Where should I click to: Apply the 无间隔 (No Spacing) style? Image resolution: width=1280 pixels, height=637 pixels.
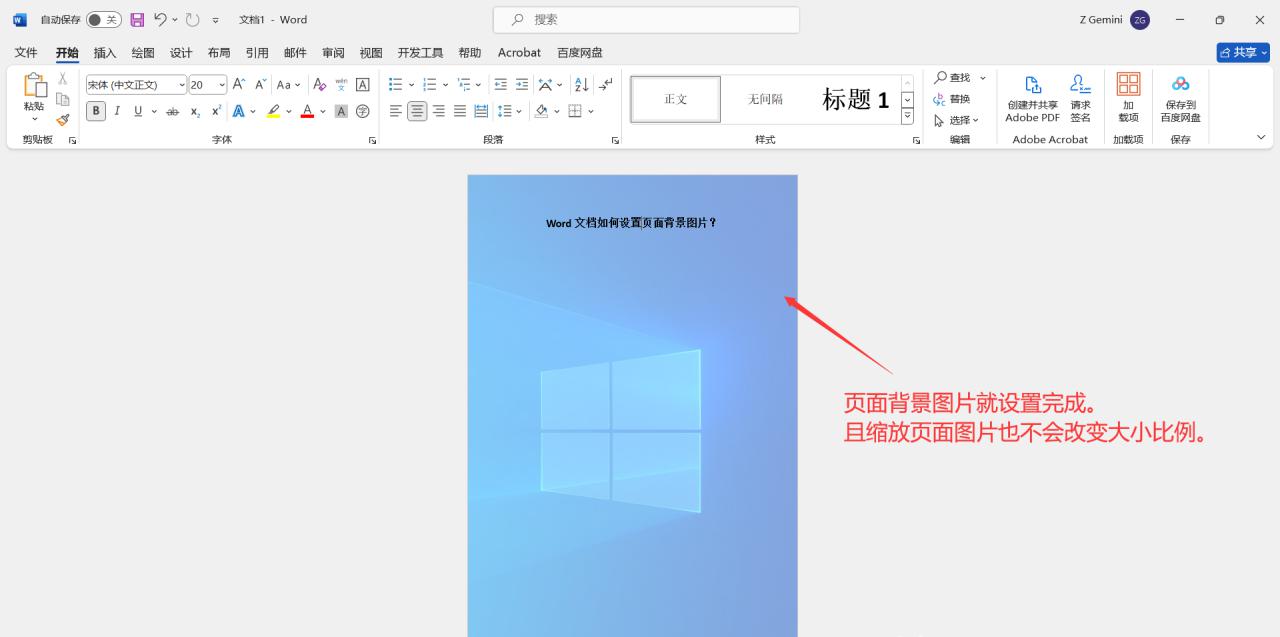pyautogui.click(x=765, y=99)
